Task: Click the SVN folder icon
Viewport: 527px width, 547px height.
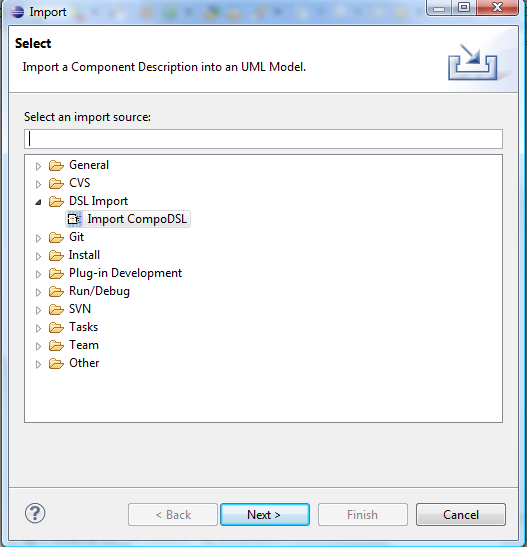Action: [56, 309]
